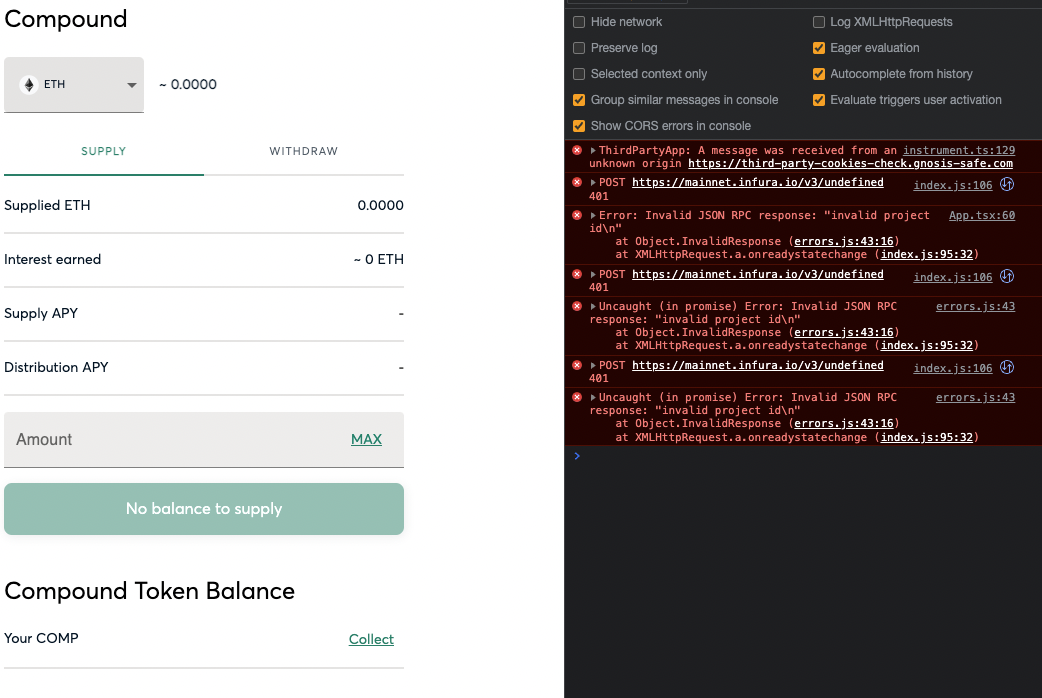
Task: Click the error badge on the second POST mainnet.infura.io line
Action: (x=577, y=273)
